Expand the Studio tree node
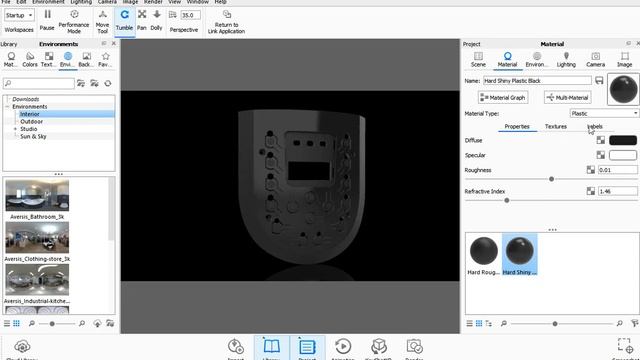 [x=16, y=129]
